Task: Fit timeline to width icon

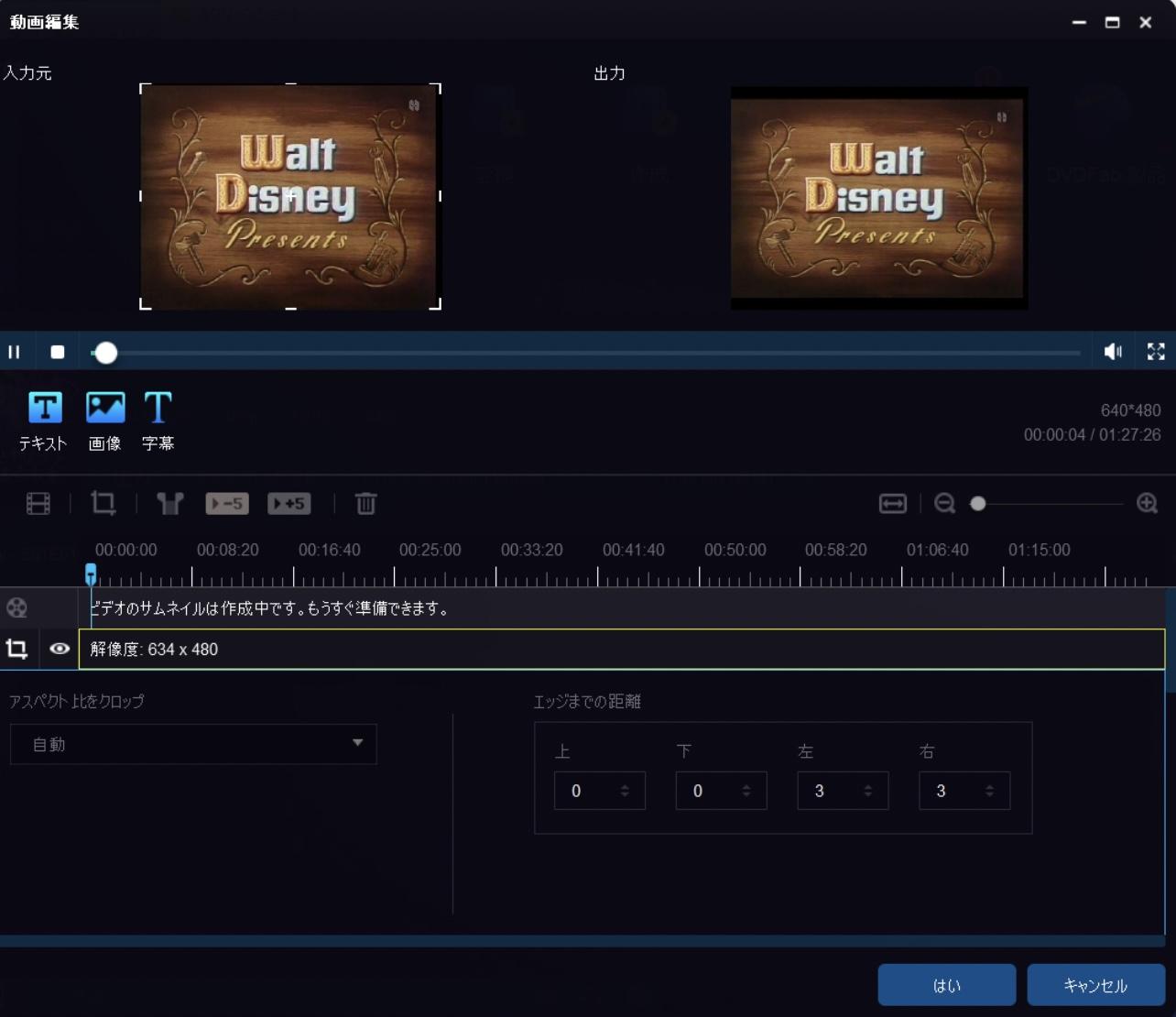Action: pyautogui.click(x=893, y=503)
